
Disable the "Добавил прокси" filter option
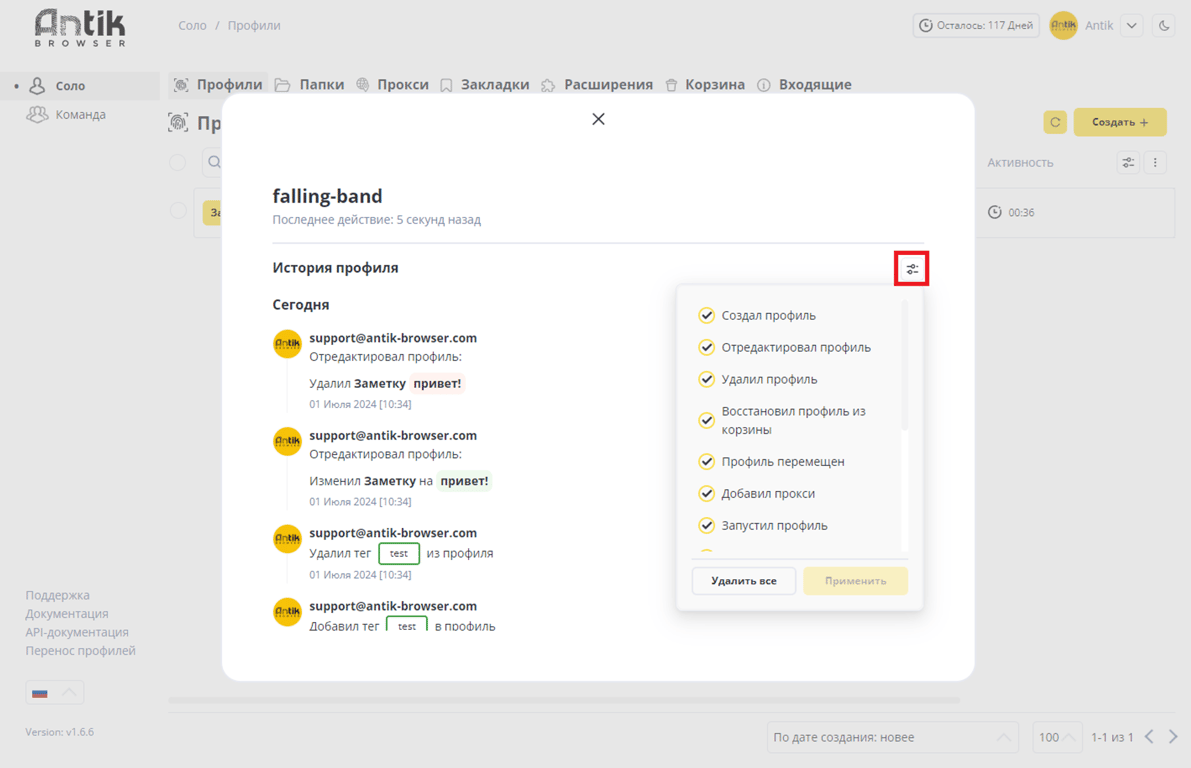point(706,493)
